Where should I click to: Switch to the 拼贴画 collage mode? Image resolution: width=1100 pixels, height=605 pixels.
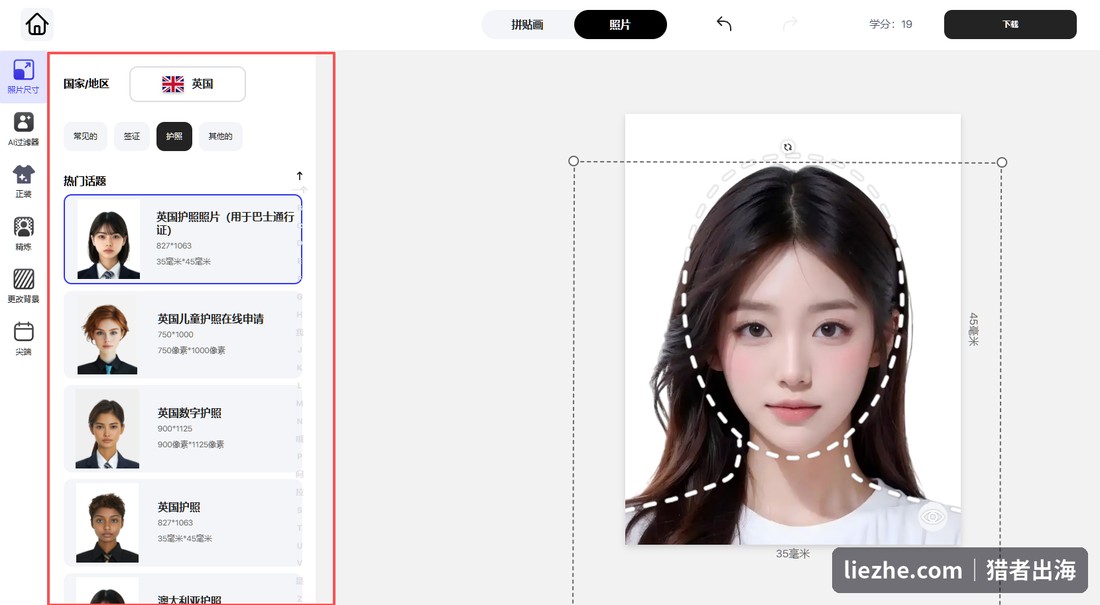[x=527, y=25]
